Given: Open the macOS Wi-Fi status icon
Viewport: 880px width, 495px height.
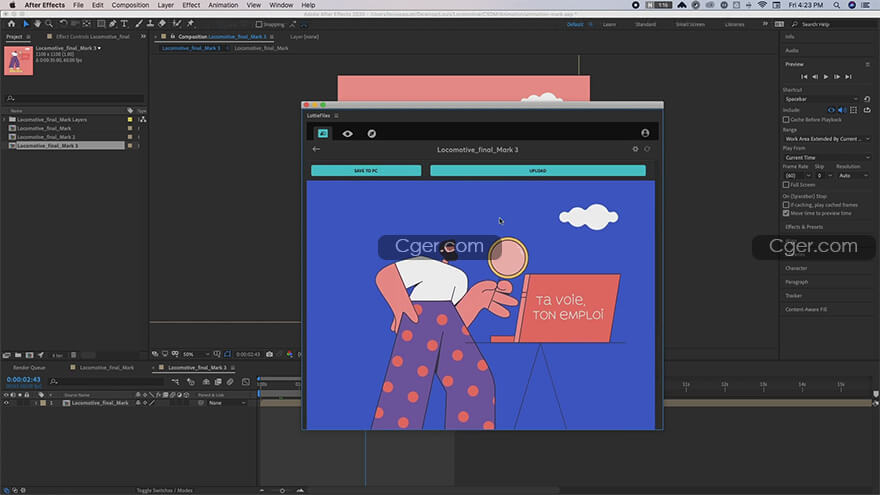Looking at the screenshot, I should tap(762, 5).
